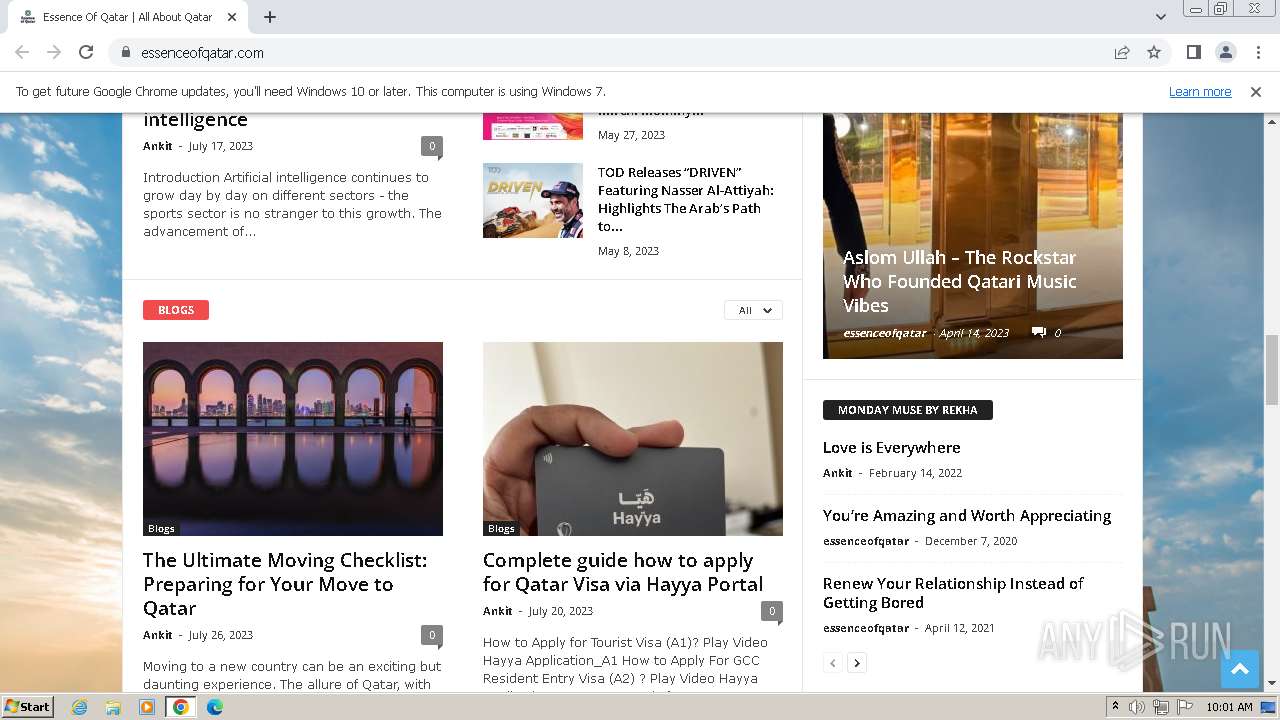Open author Ankit on Moving Checklist post

158,635
